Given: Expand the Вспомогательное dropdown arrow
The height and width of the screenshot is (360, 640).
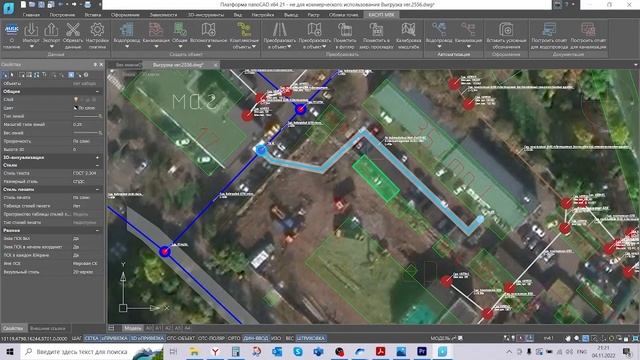Looking at the screenshot, I should 208,47.
